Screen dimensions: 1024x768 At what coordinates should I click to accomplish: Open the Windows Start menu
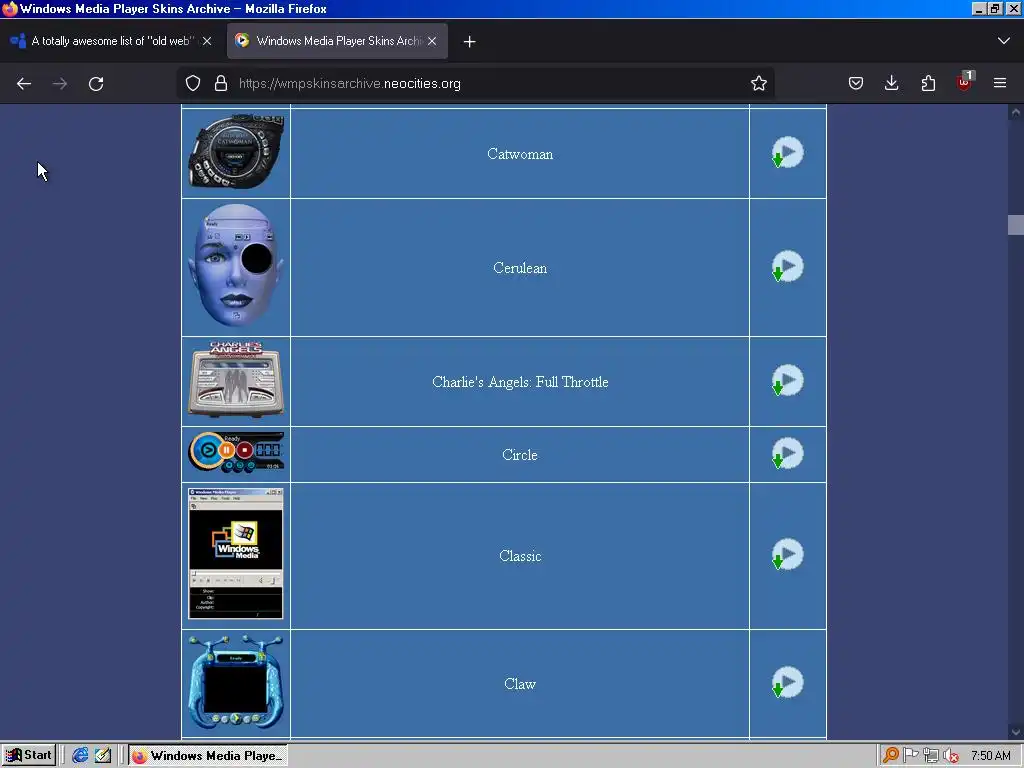click(x=28, y=756)
